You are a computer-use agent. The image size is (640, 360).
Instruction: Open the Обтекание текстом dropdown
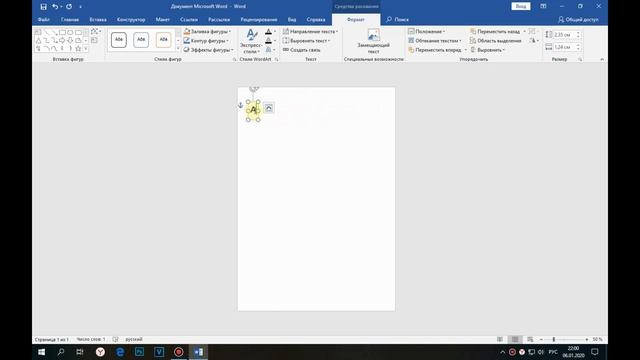435,41
